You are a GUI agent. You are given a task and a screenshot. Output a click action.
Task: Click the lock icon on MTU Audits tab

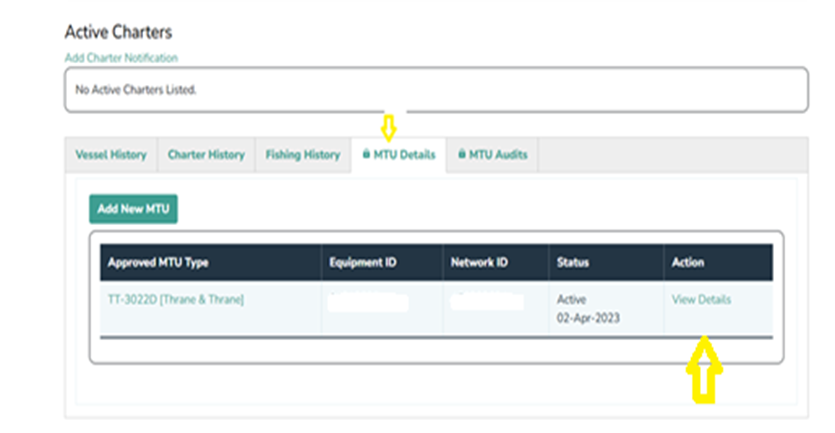[462, 154]
